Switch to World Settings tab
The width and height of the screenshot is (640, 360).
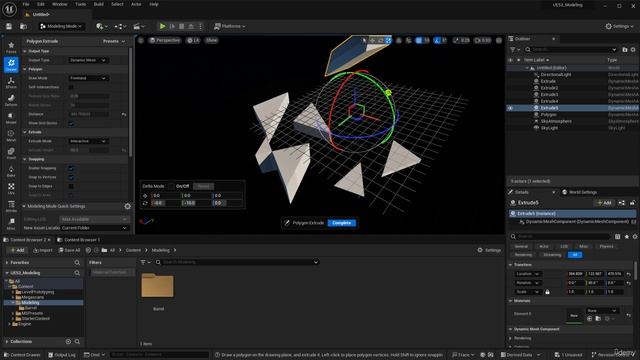click(x=580, y=192)
